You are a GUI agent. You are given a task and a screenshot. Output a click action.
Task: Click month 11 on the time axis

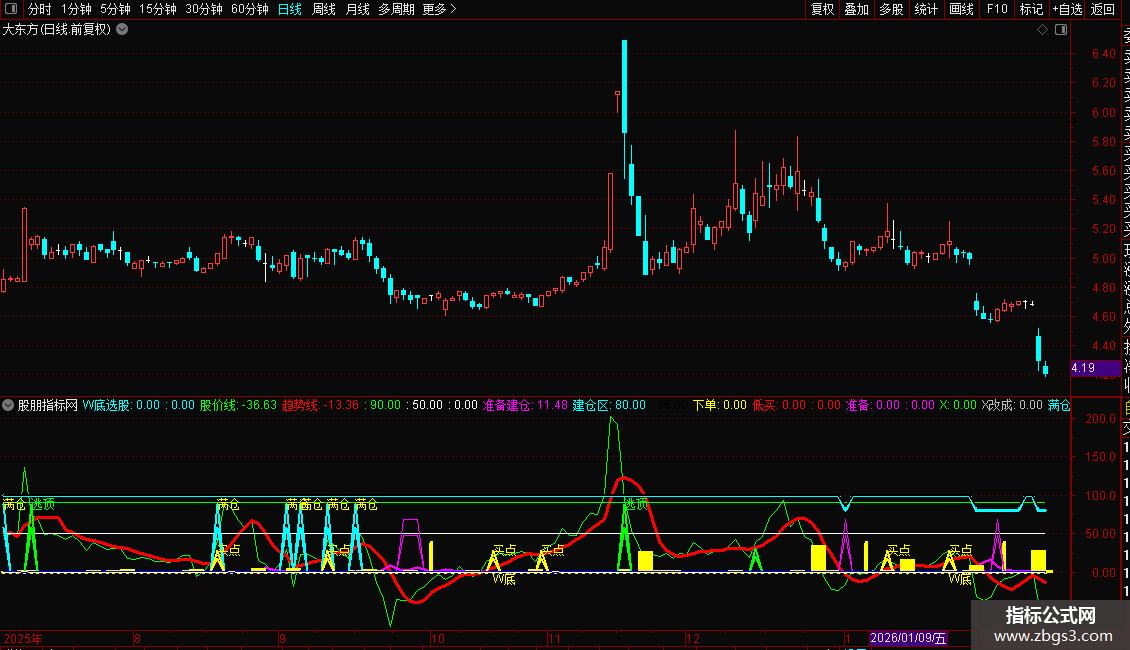(x=553, y=638)
